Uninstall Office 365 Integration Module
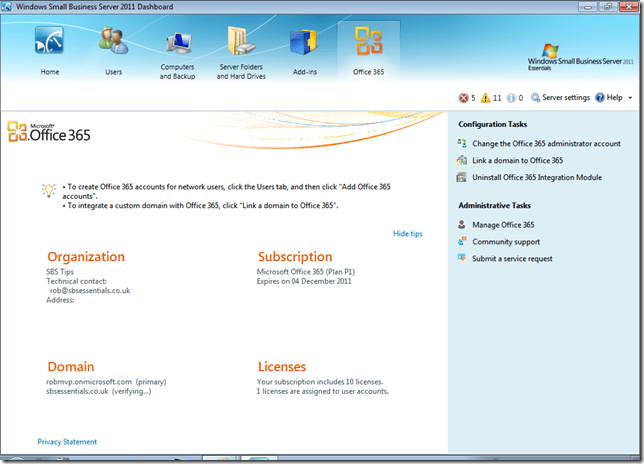The image size is (644, 464). 536,177
